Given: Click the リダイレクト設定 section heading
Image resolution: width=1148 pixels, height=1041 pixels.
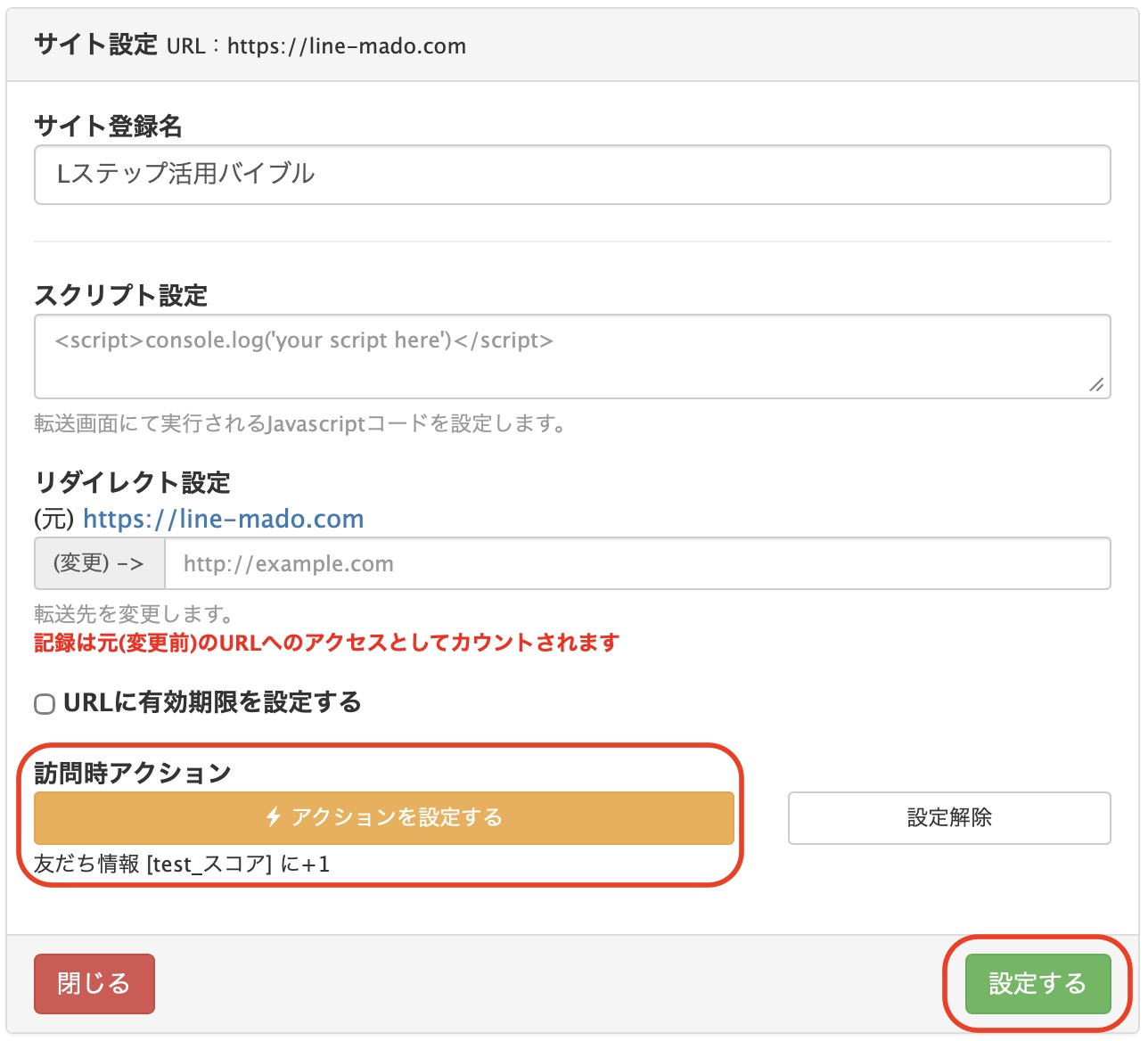Looking at the screenshot, I should tap(131, 482).
